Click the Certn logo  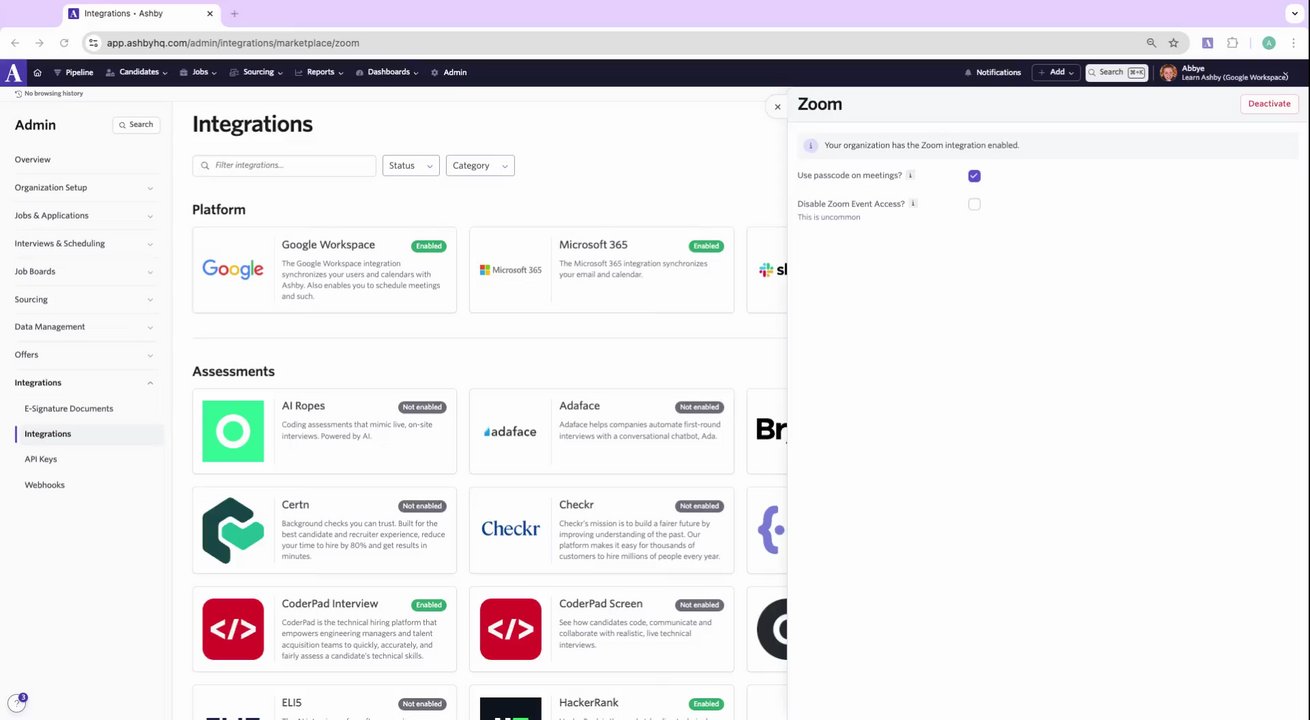[233, 530]
